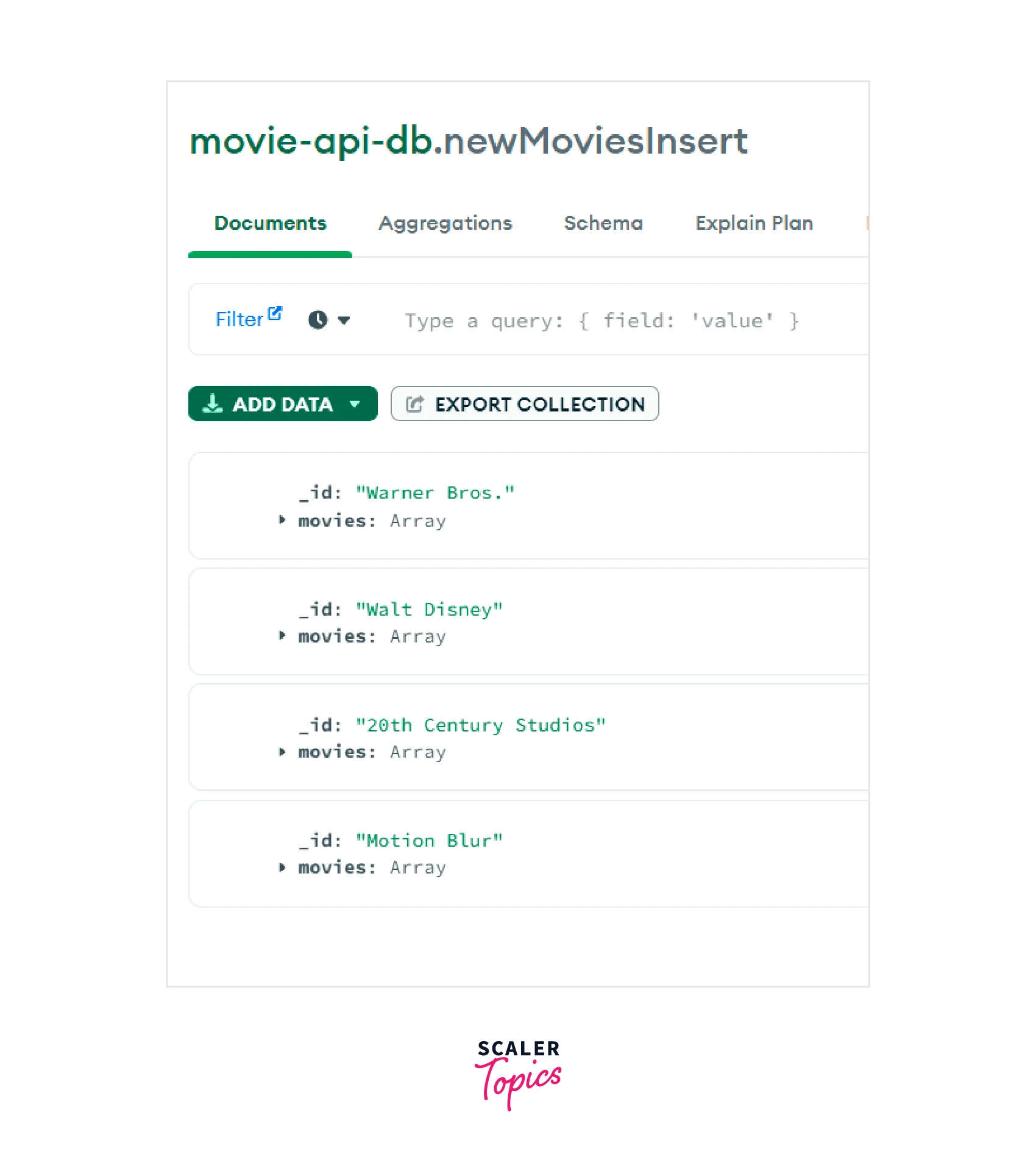The image size is (1036, 1174).
Task: Expand movies array for 20th Century Studios
Action: coord(282,752)
